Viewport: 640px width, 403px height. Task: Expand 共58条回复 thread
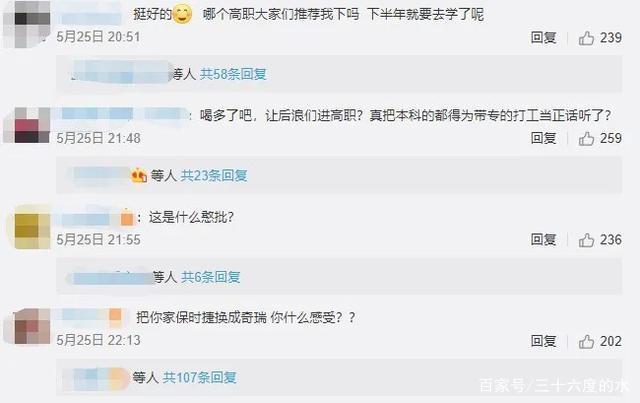pos(233,74)
